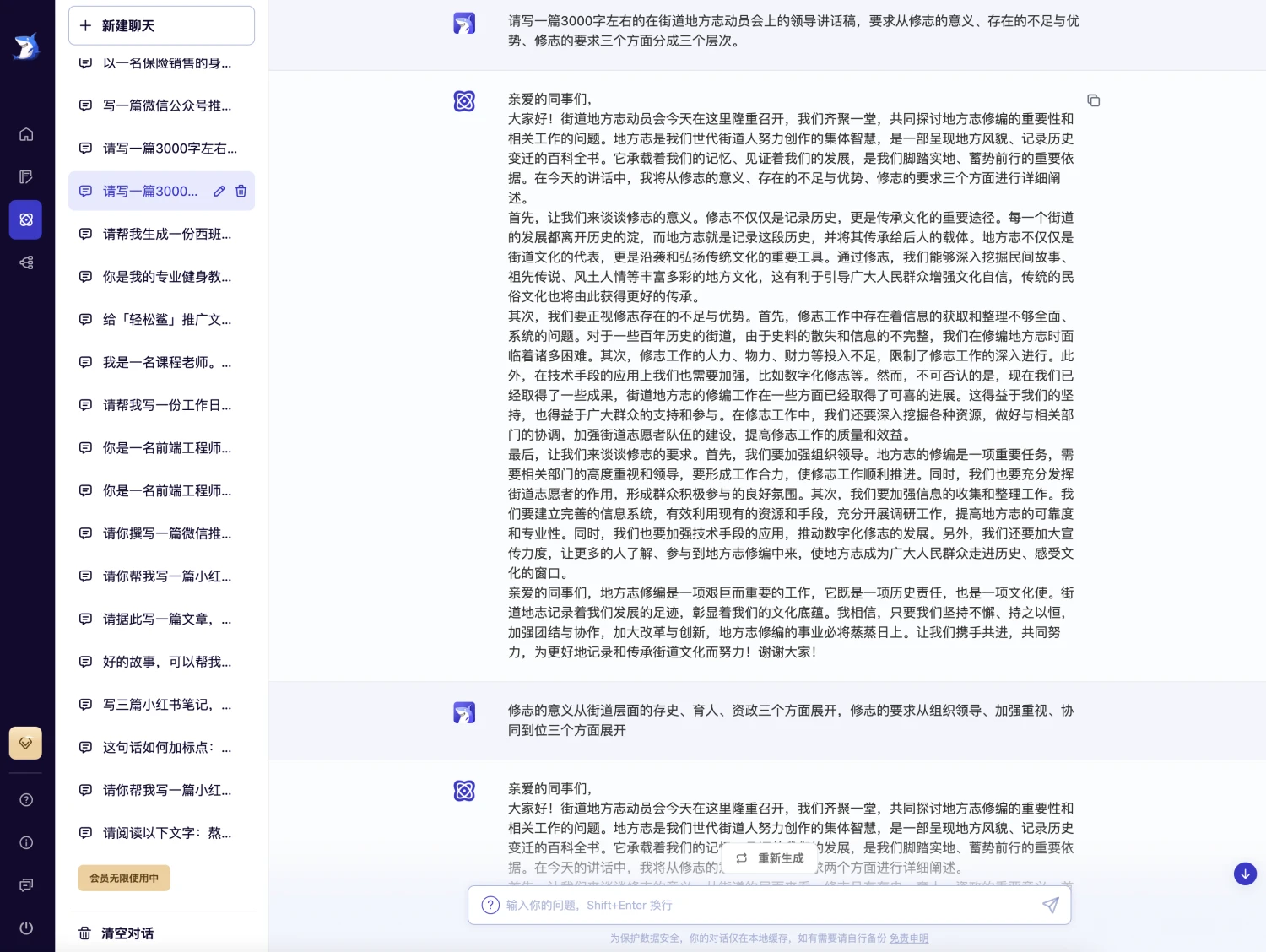
Task: Select highlighted chat 请写一篇3000...
Action: click(x=161, y=191)
